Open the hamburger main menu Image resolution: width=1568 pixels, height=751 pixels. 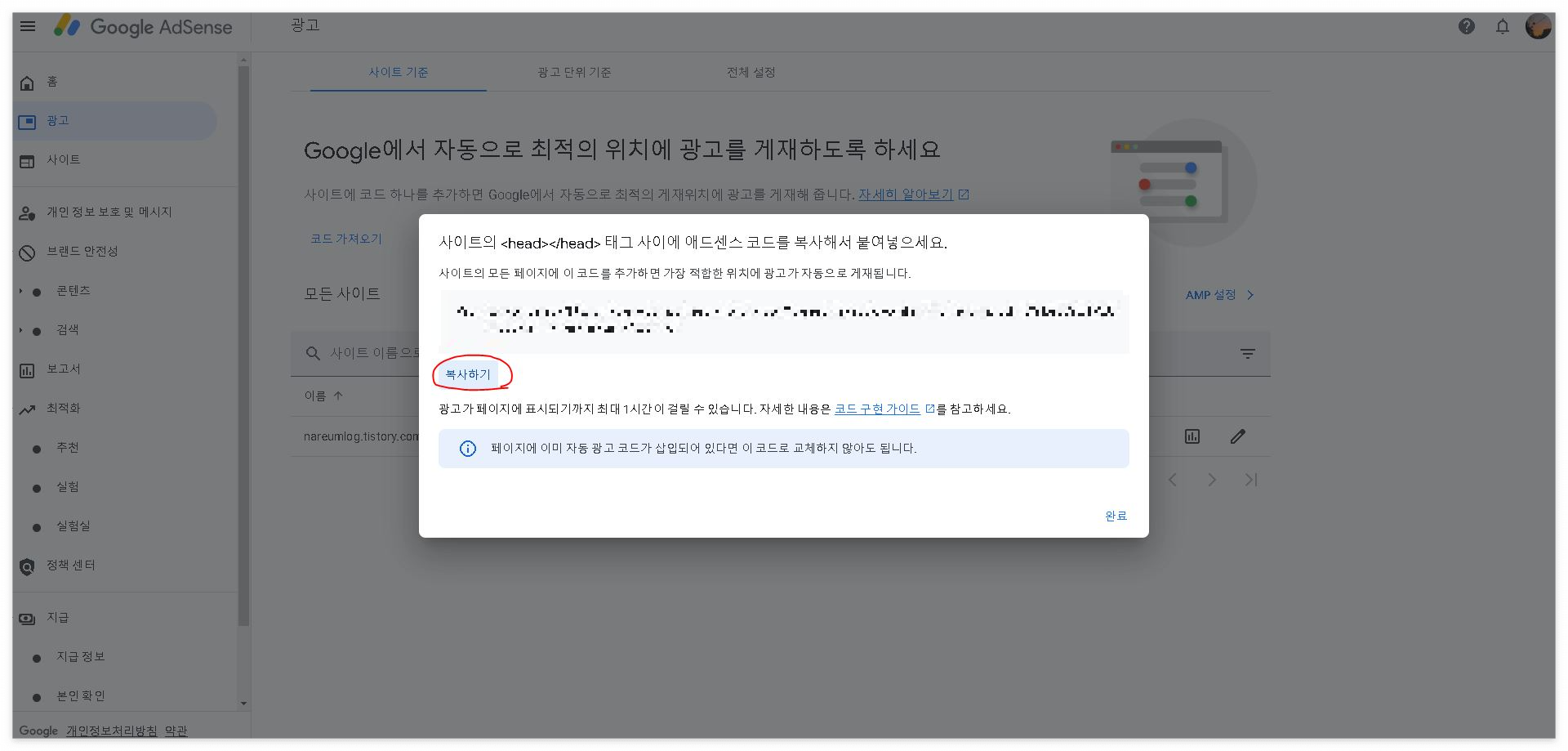28,26
